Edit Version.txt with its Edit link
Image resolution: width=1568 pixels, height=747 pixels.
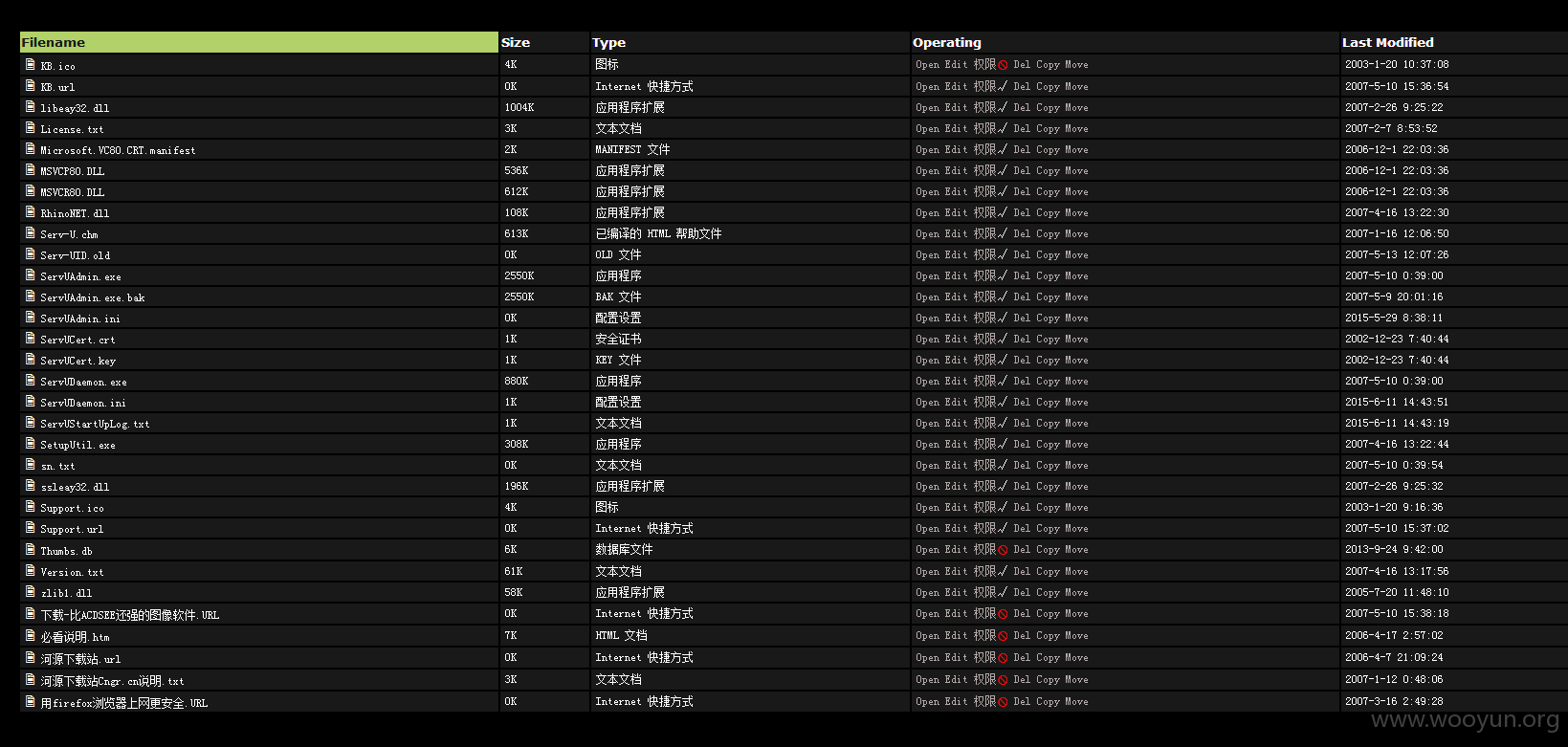coord(956,571)
